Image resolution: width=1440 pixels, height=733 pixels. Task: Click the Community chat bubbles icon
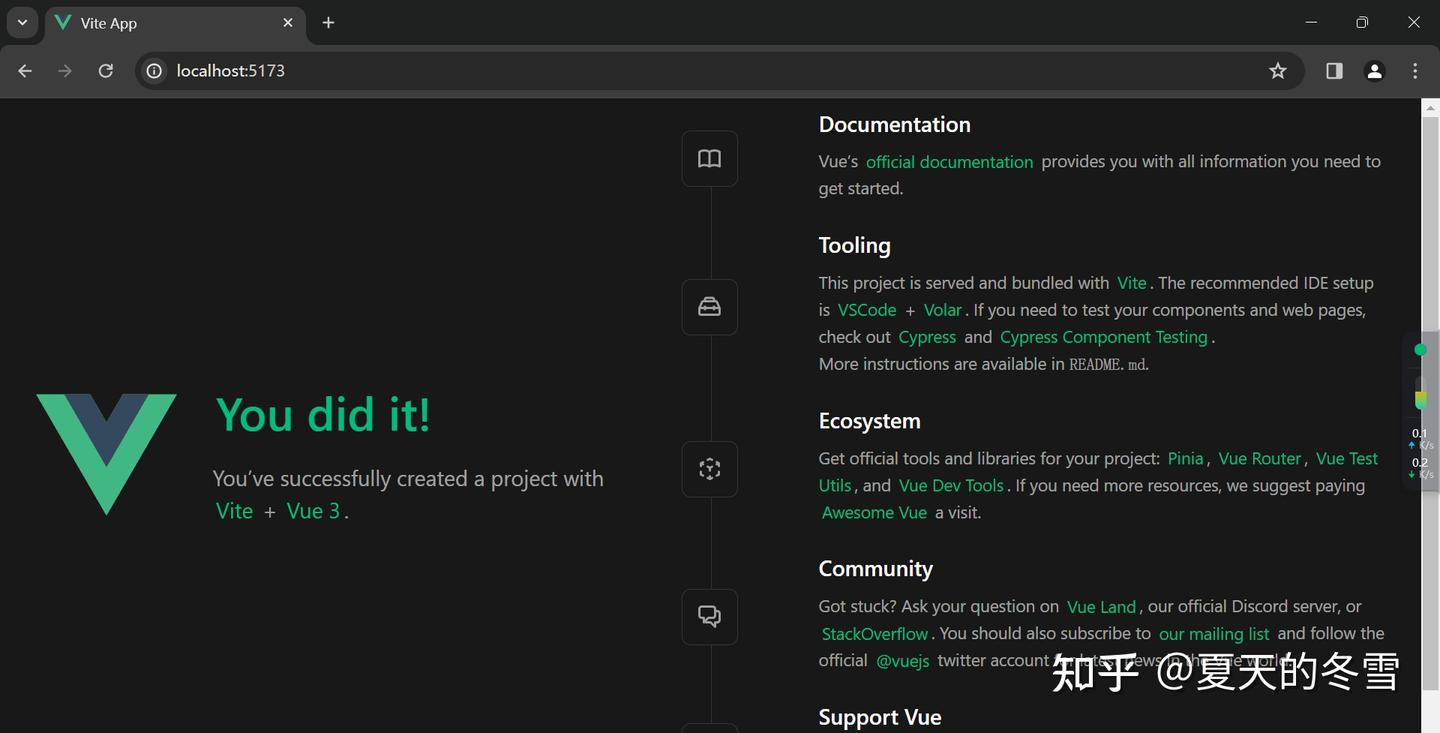709,616
